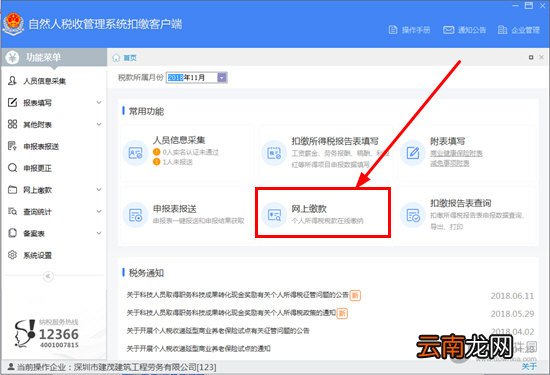
Task: Click the 申报表报送 sidebar icon
Action: [x=12, y=146]
